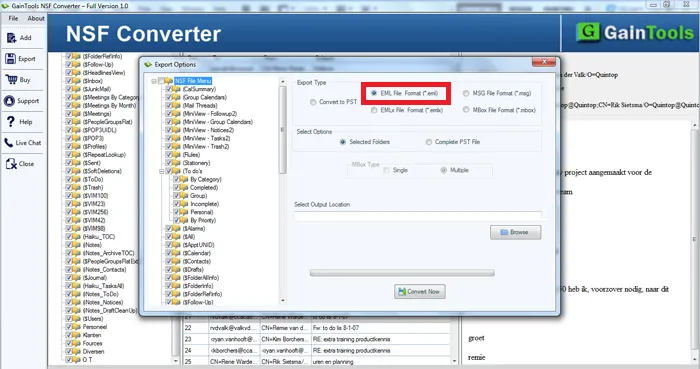
Task: Click folder icon of ($Journal) in main tree
Action: (77, 278)
